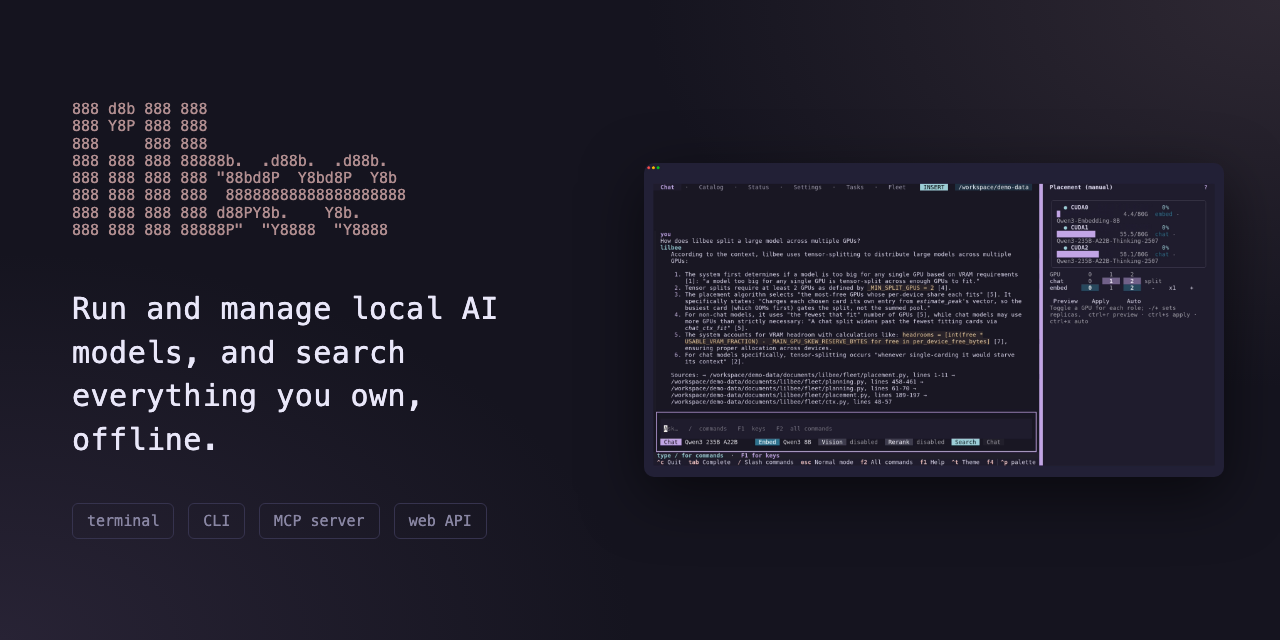
Task: Focus the chat command input field
Action: pyautogui.click(x=846, y=428)
